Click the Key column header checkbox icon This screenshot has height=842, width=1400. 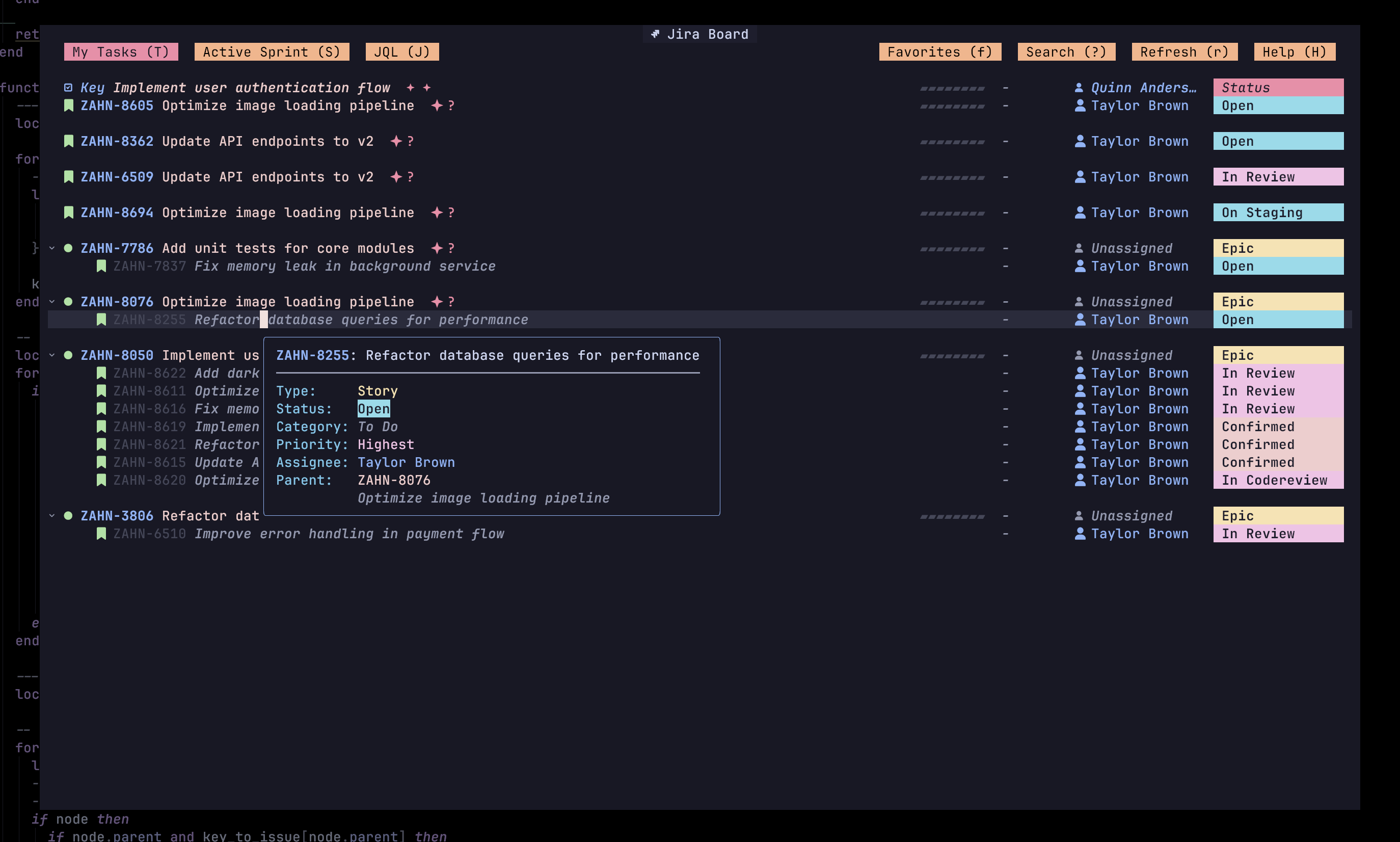tap(68, 88)
